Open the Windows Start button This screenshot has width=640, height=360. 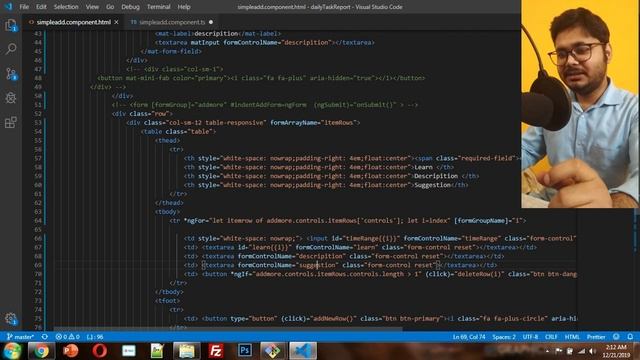pos(12,351)
